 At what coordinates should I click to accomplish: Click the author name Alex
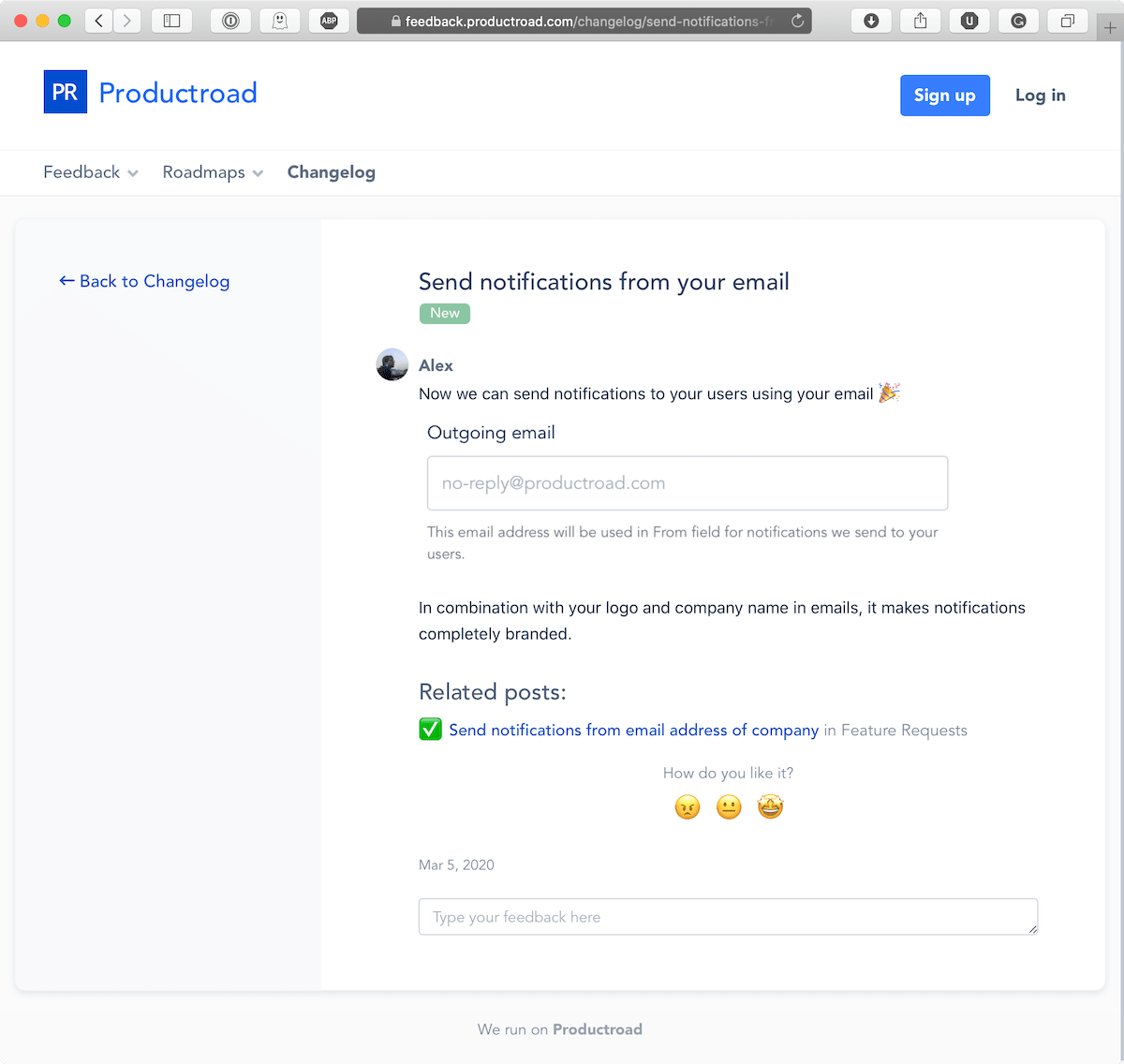click(436, 365)
